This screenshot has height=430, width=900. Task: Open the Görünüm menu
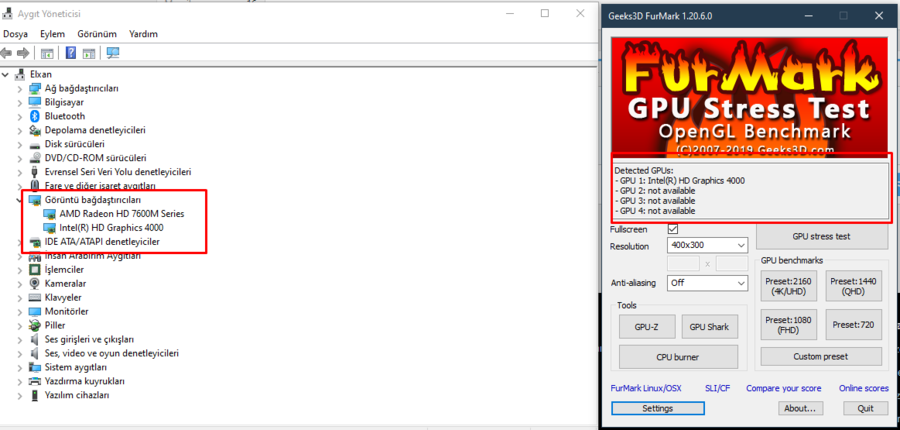97,34
